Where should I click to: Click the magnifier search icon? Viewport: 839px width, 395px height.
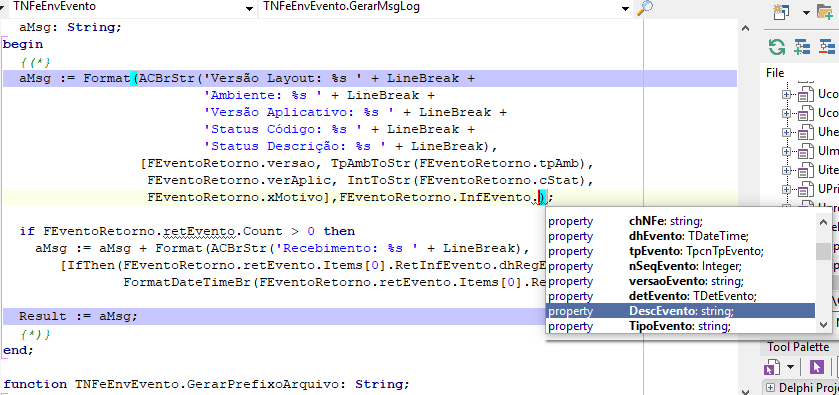tap(646, 7)
